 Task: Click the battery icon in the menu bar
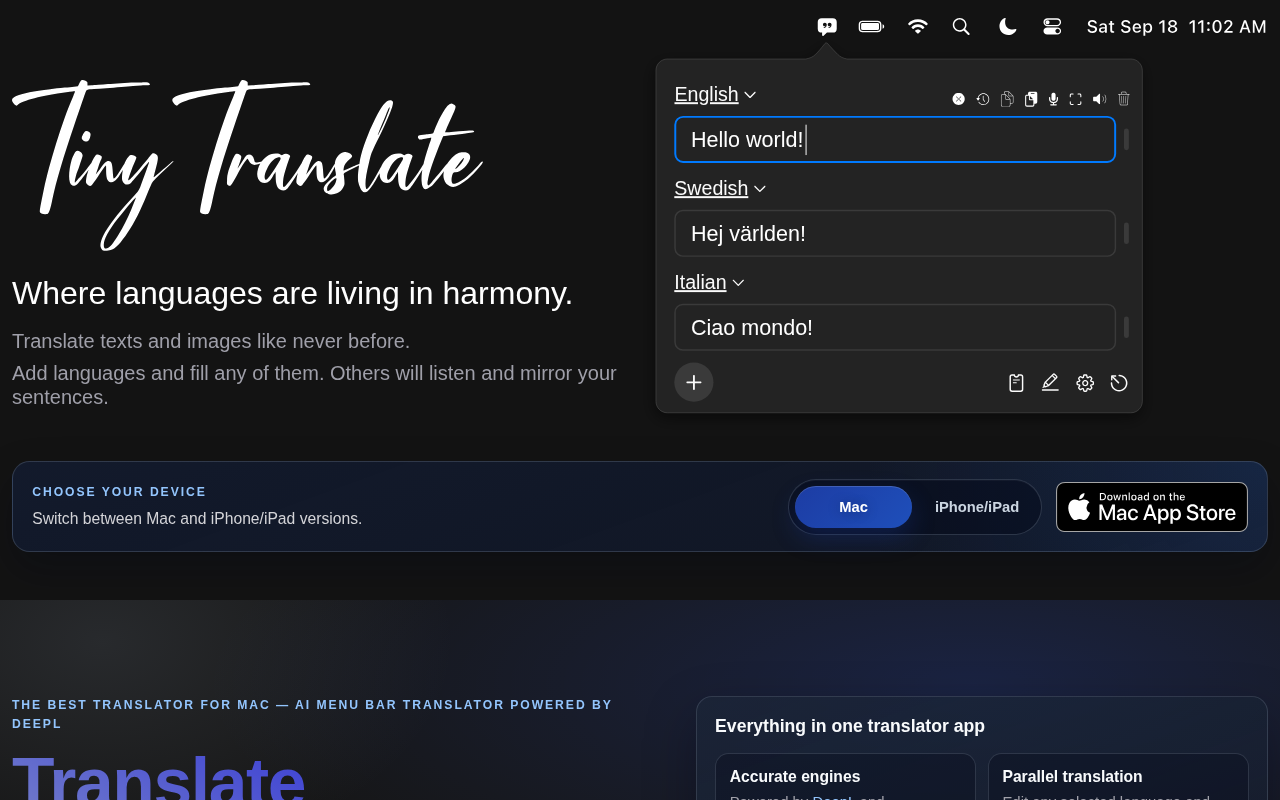871,27
